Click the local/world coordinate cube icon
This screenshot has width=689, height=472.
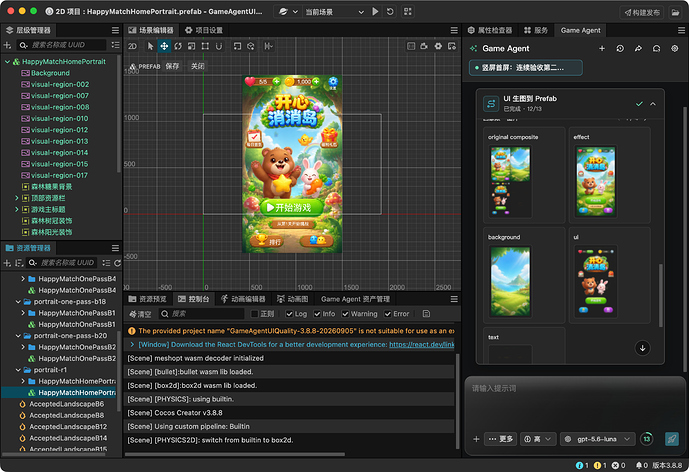click(251, 46)
